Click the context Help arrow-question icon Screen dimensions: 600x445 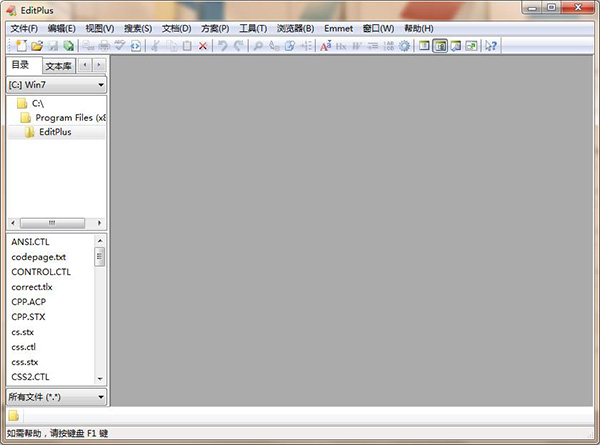[x=491, y=46]
